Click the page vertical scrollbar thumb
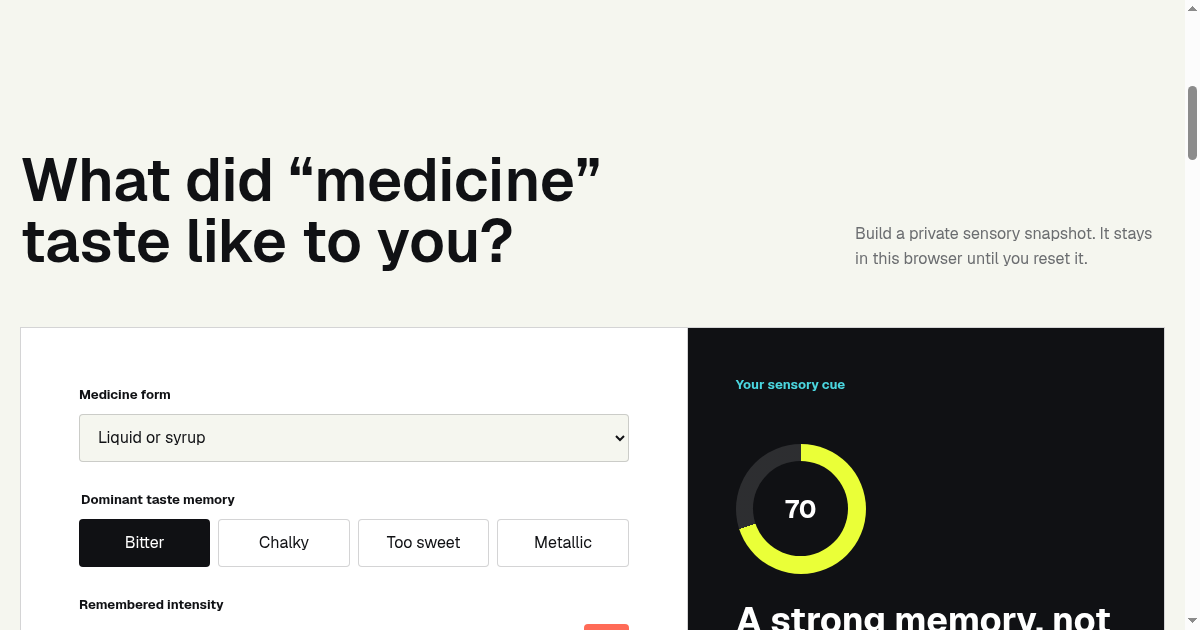This screenshot has height=630, width=1200. 1192,123
